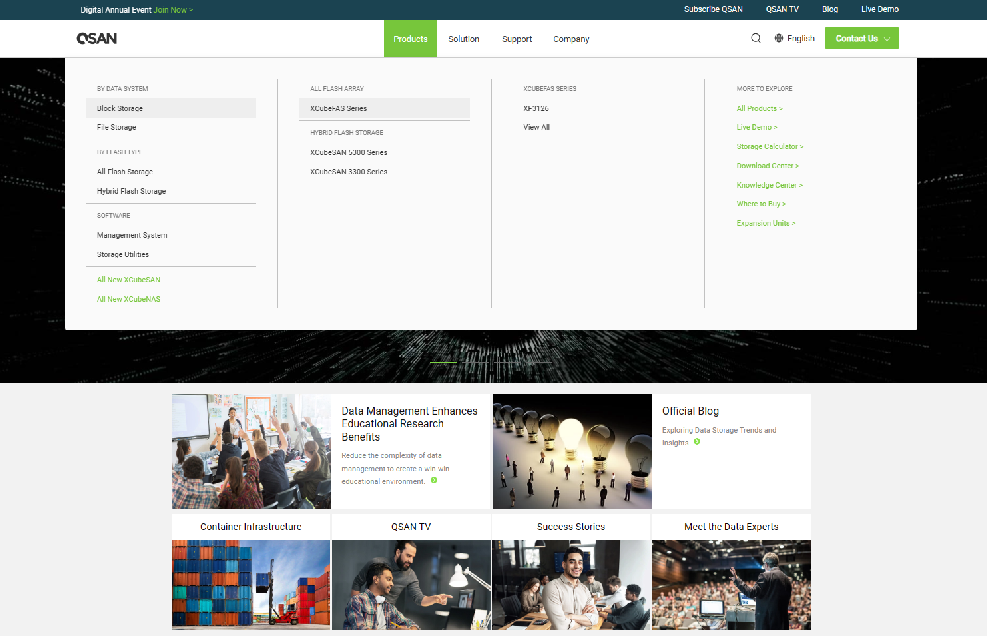This screenshot has height=636, width=987.
Task: Select Hybrid Flash Storage item
Action: coord(132,191)
